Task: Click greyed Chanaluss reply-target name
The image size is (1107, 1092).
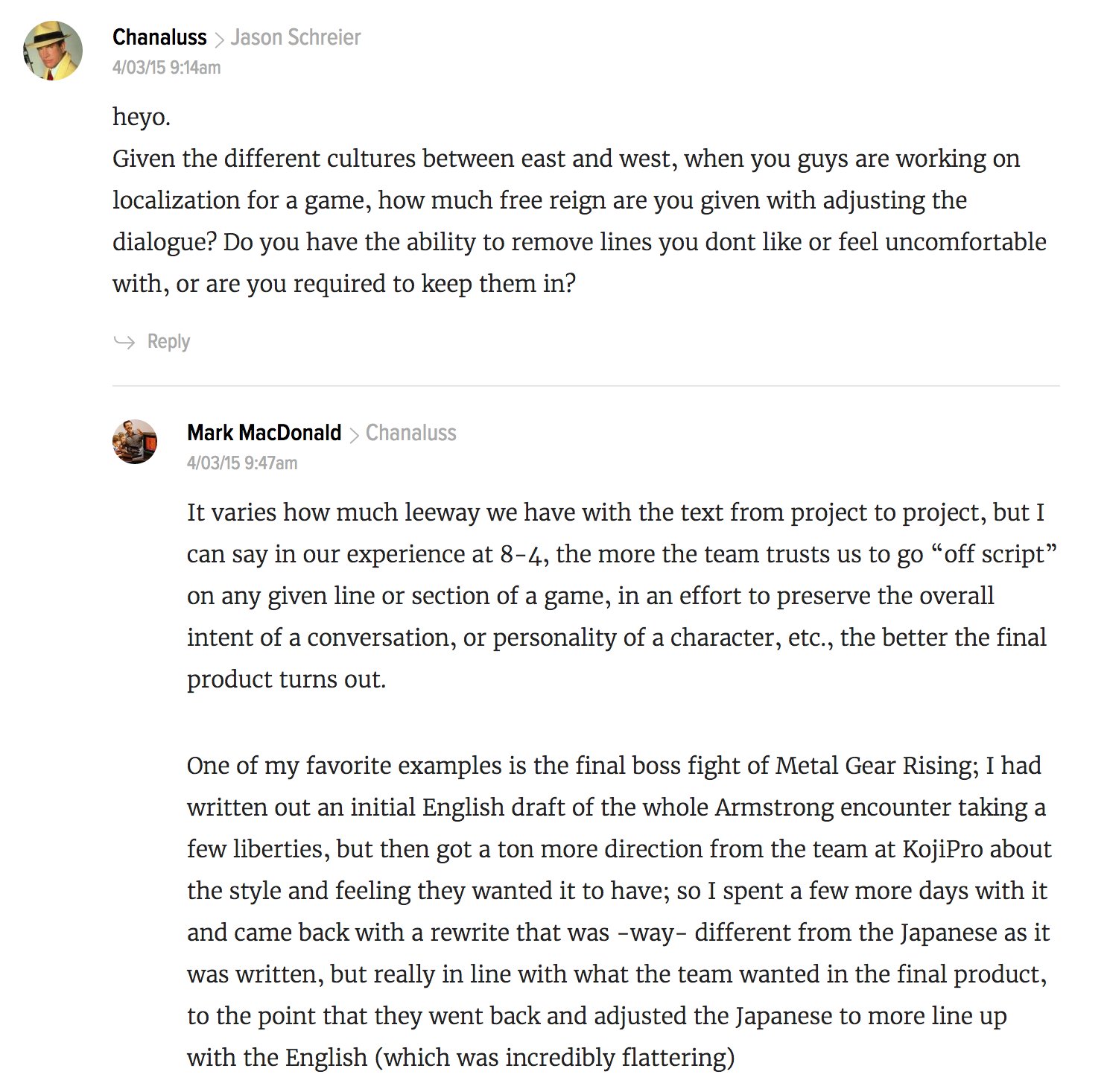Action: click(411, 433)
